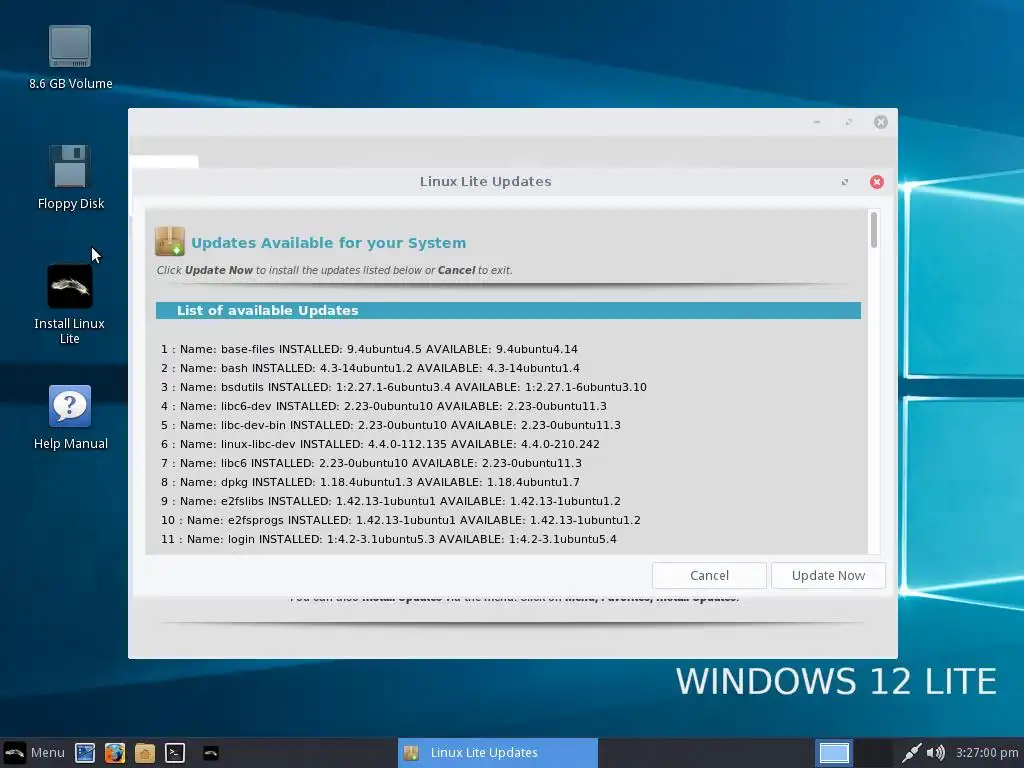Viewport: 1024px width, 768px height.
Task: Select the e2fsprogs update row
Action: 400,519
